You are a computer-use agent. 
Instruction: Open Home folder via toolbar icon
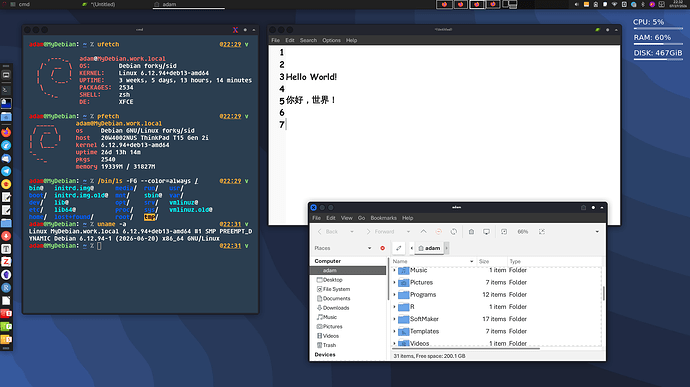point(471,232)
